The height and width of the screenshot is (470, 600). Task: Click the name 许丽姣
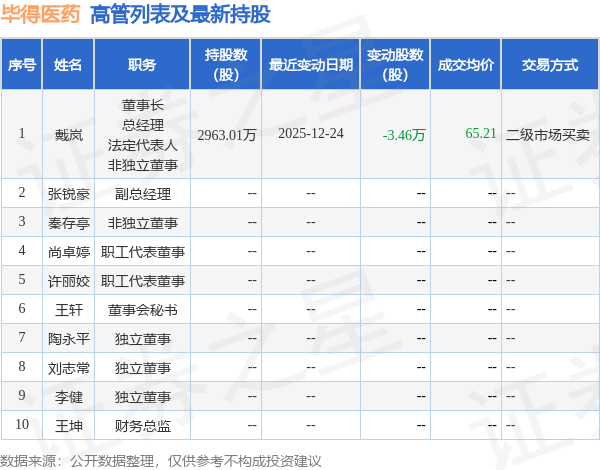pos(68,281)
